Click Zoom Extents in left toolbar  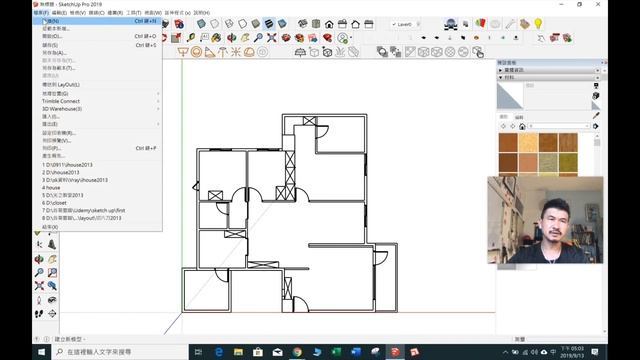click(x=39, y=286)
